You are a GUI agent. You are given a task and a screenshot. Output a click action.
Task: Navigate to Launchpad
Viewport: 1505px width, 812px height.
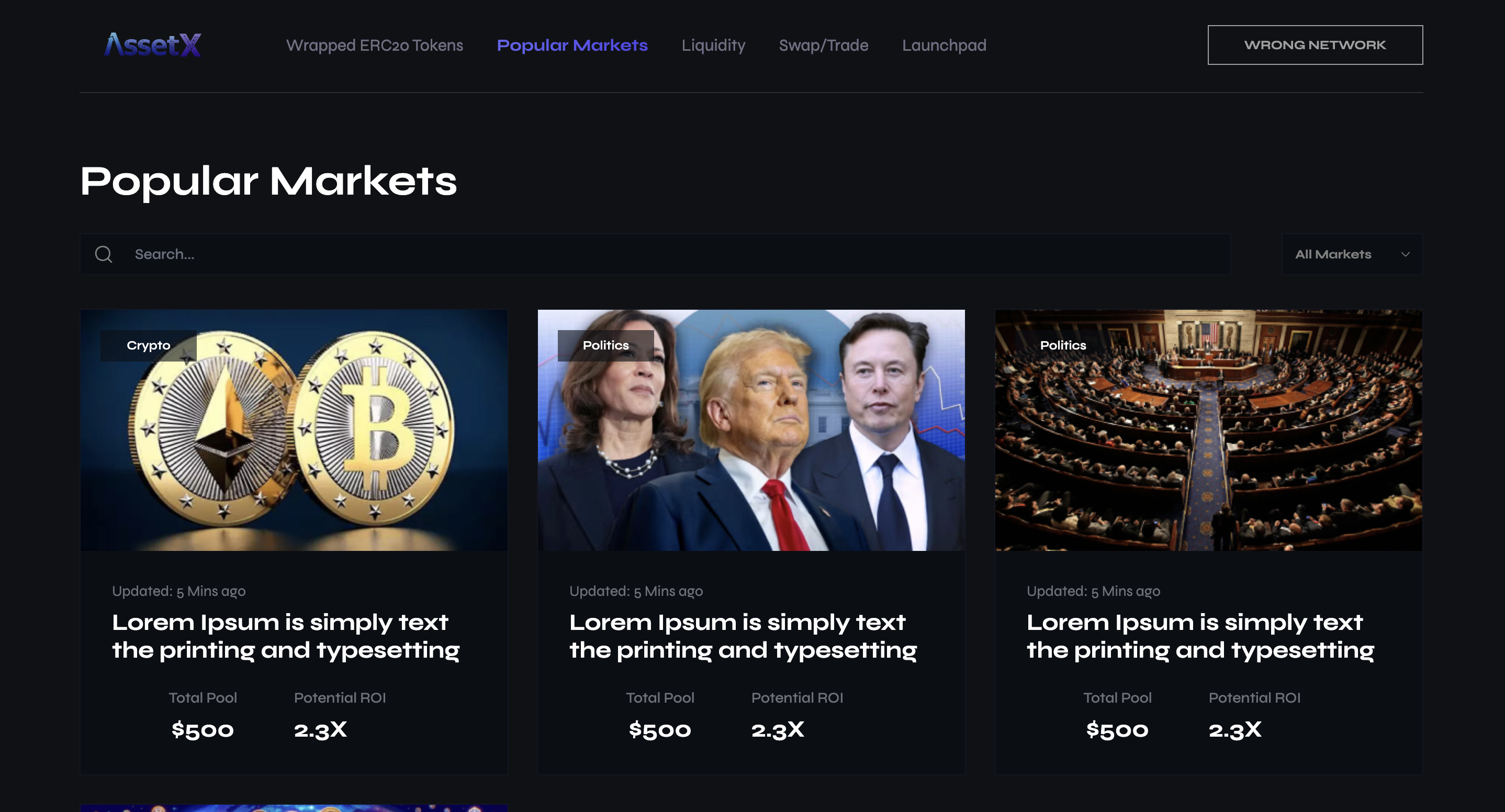pyautogui.click(x=944, y=45)
